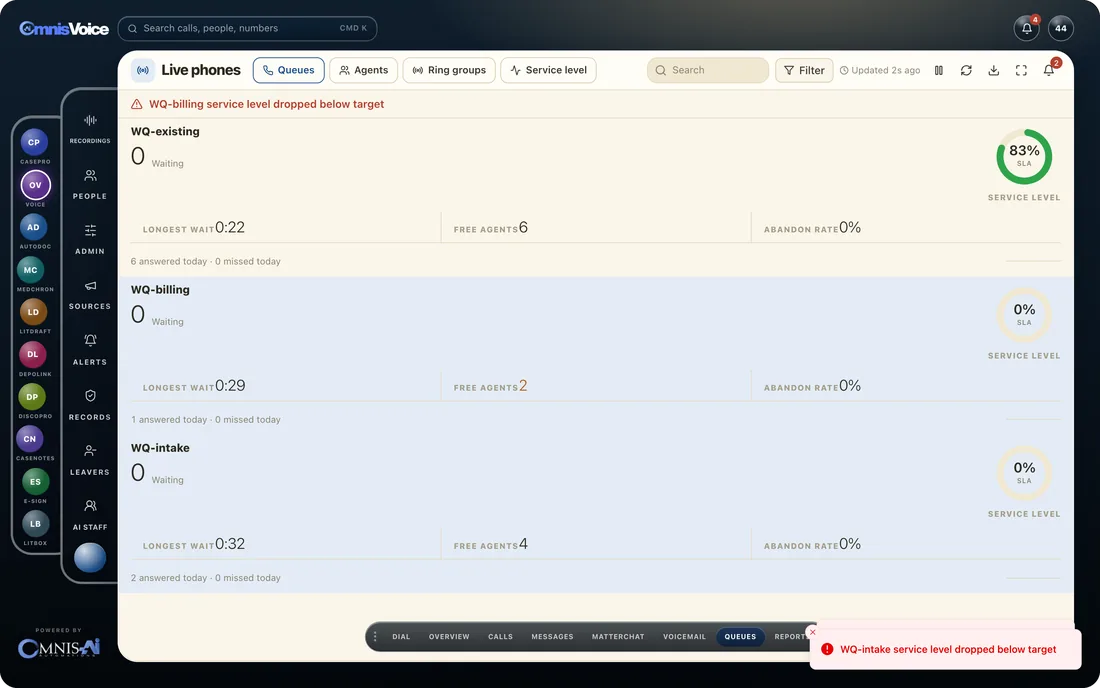Open the Records section
Image resolution: width=1100 pixels, height=688 pixels.
(90, 405)
